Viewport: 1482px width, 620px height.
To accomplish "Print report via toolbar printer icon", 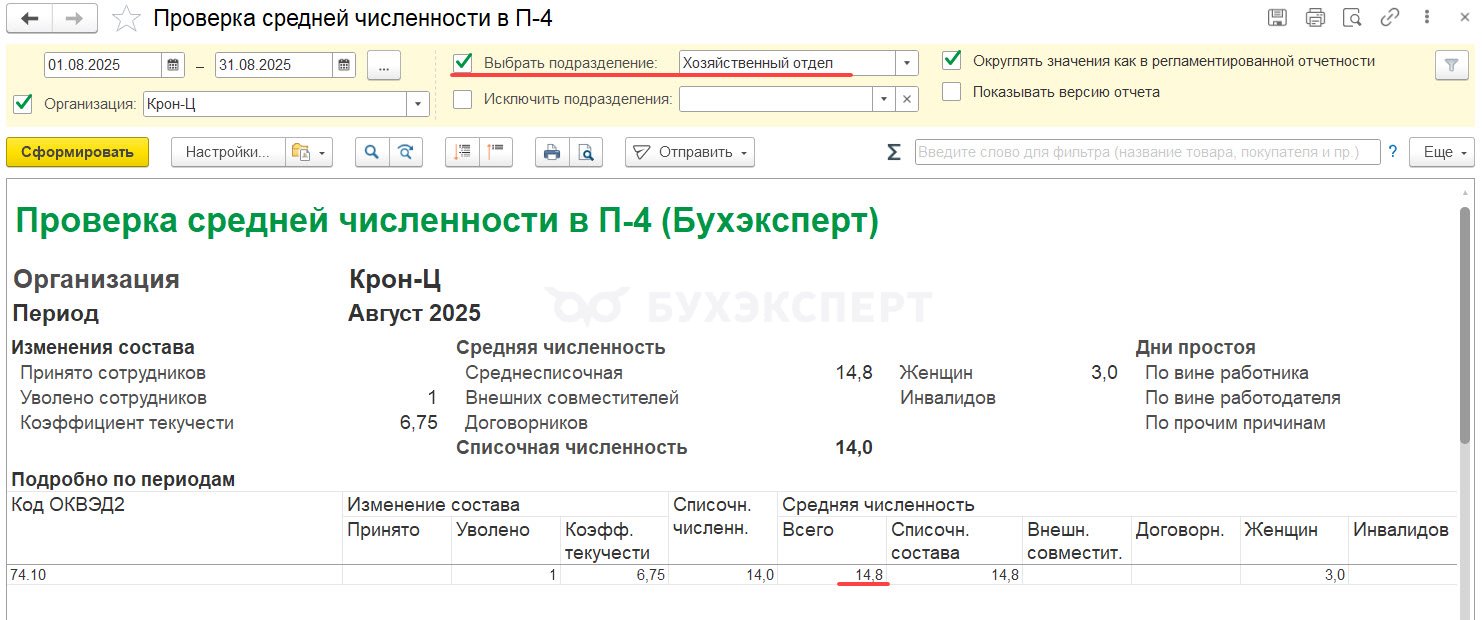I will (552, 152).
